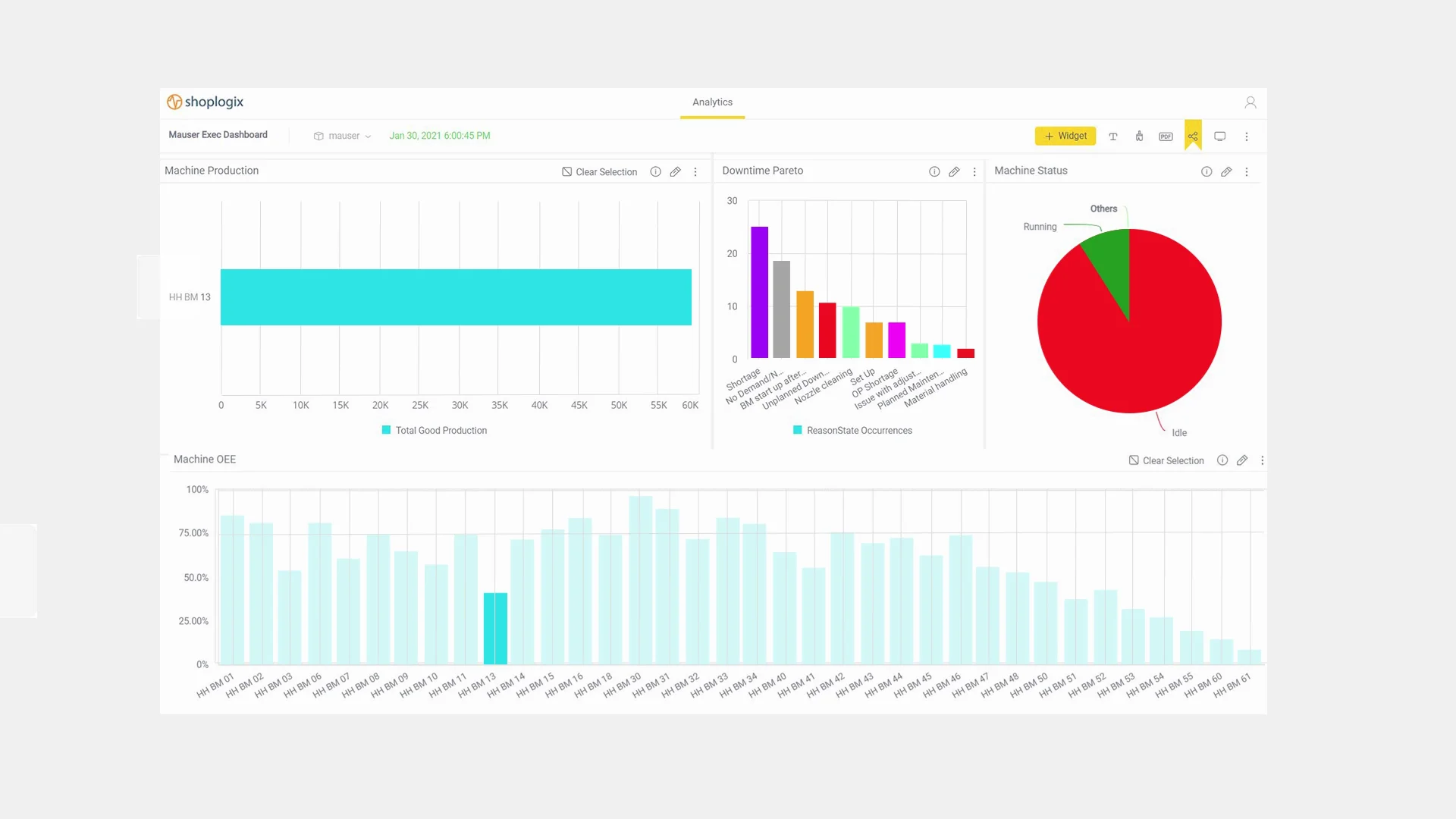Click the Others pie label
1456x819 pixels.
click(1103, 209)
